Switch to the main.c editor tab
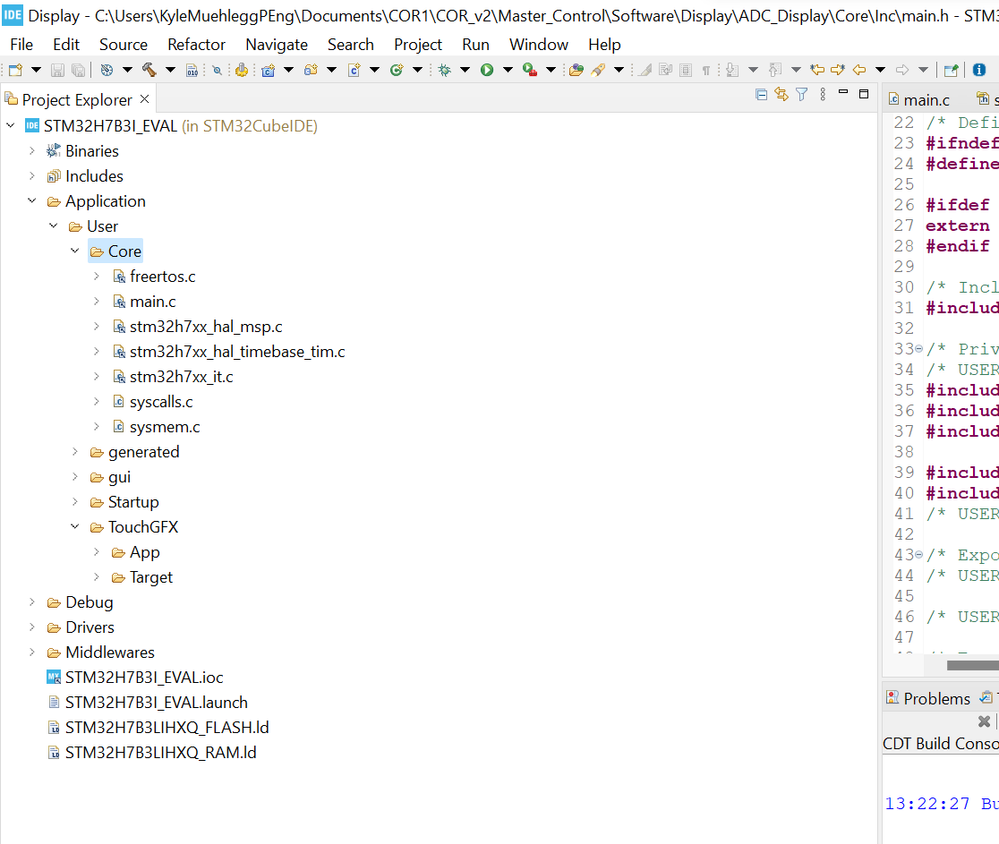This screenshot has height=844, width=999. coord(919,100)
